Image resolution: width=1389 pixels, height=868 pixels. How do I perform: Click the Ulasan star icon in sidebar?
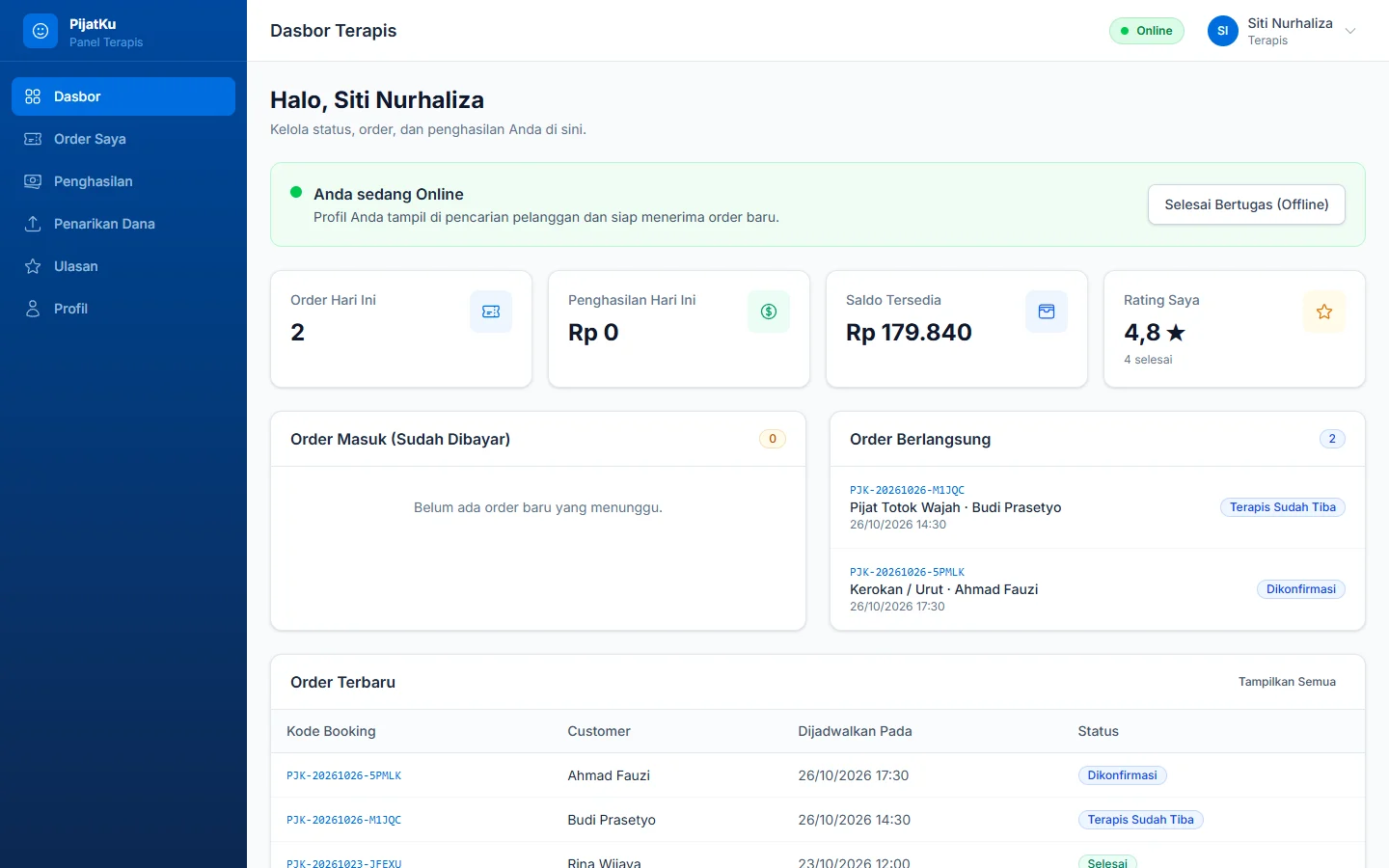point(33,266)
